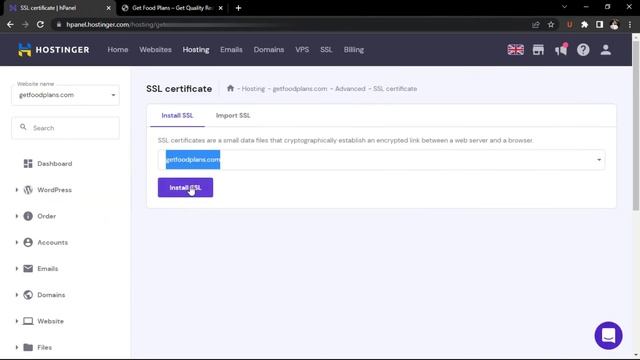
Task: Open the Domains top menu item
Action: [x=269, y=50]
